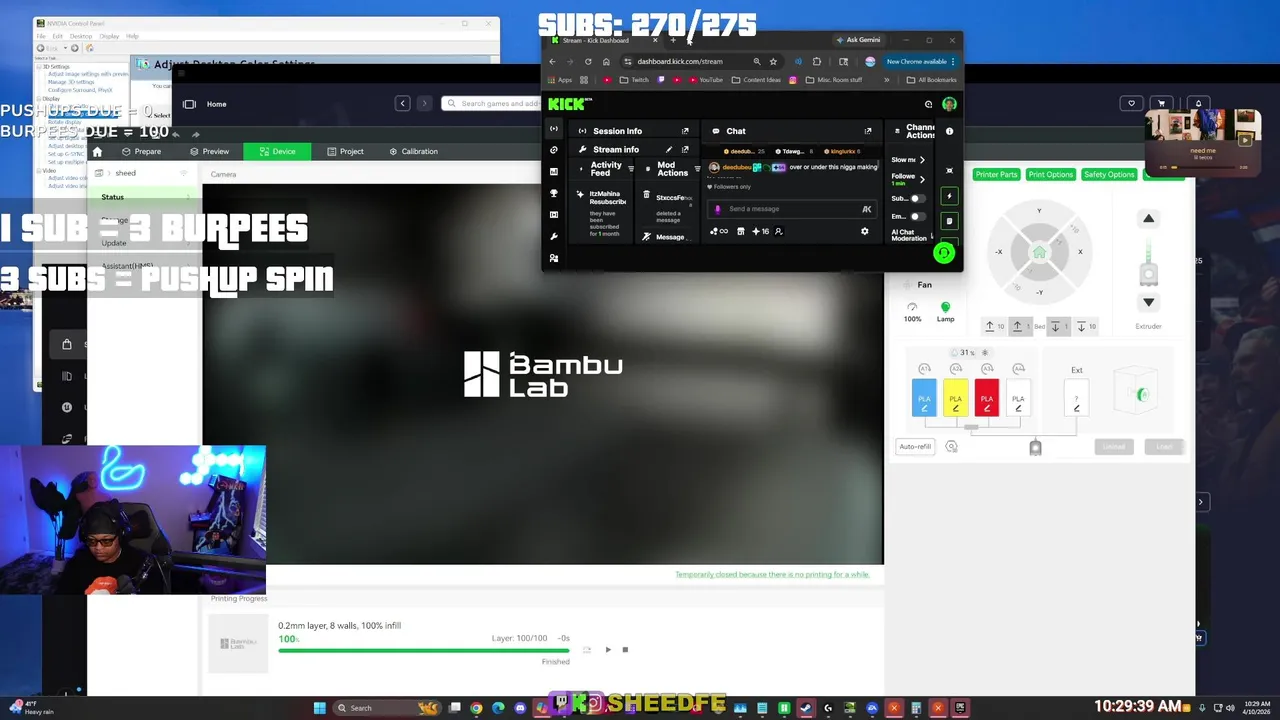The width and height of the screenshot is (1280, 720).
Task: Open Printer Parts settings
Action: 996,174
